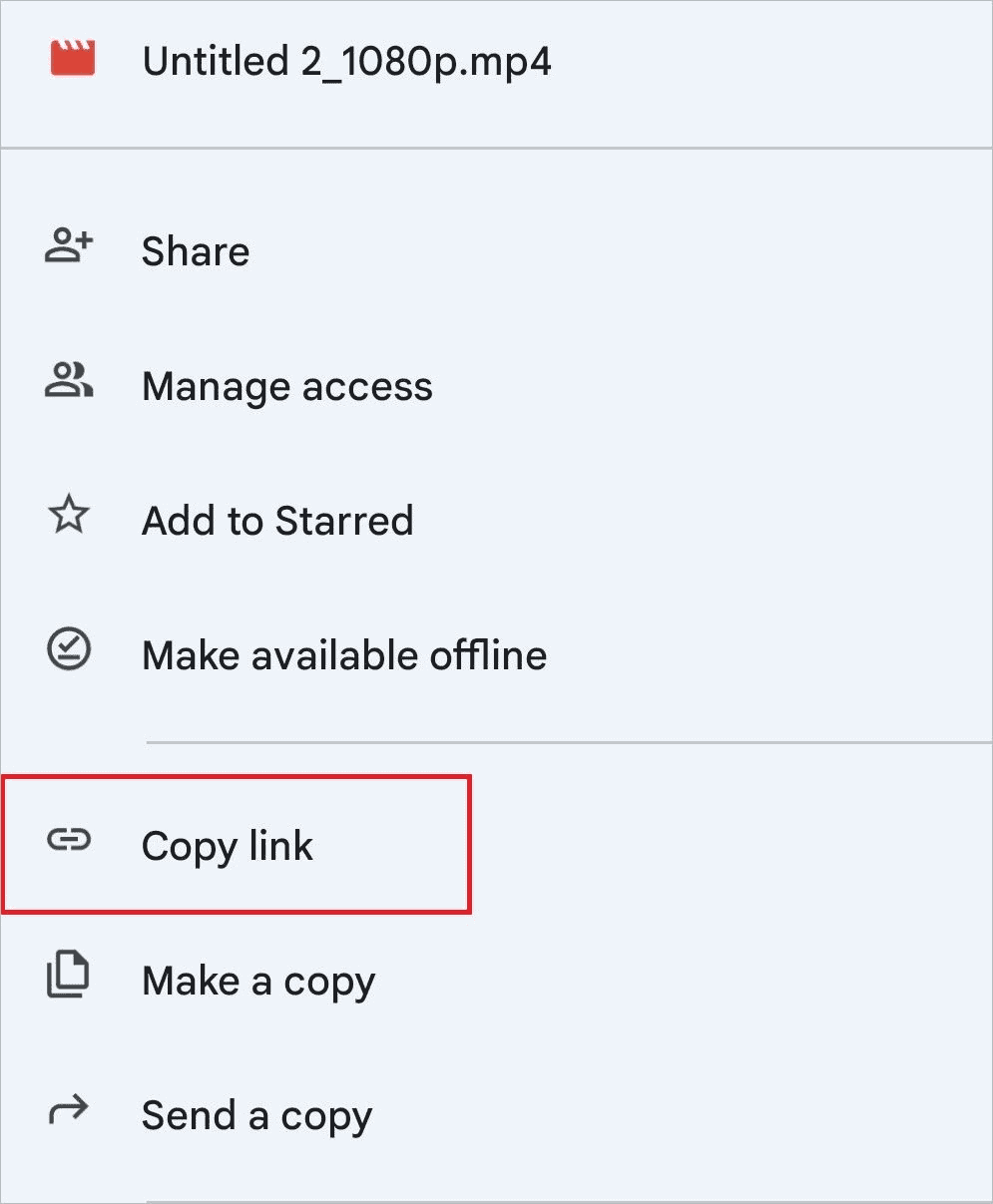Image resolution: width=993 pixels, height=1204 pixels.
Task: Click the Share person-add icon
Action: (67, 246)
